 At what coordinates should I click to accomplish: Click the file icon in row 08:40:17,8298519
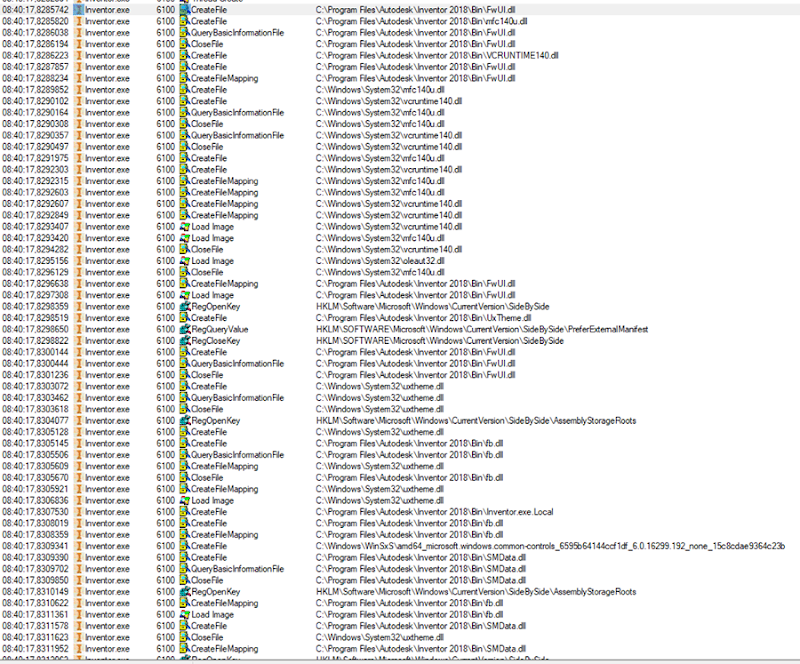(x=185, y=317)
